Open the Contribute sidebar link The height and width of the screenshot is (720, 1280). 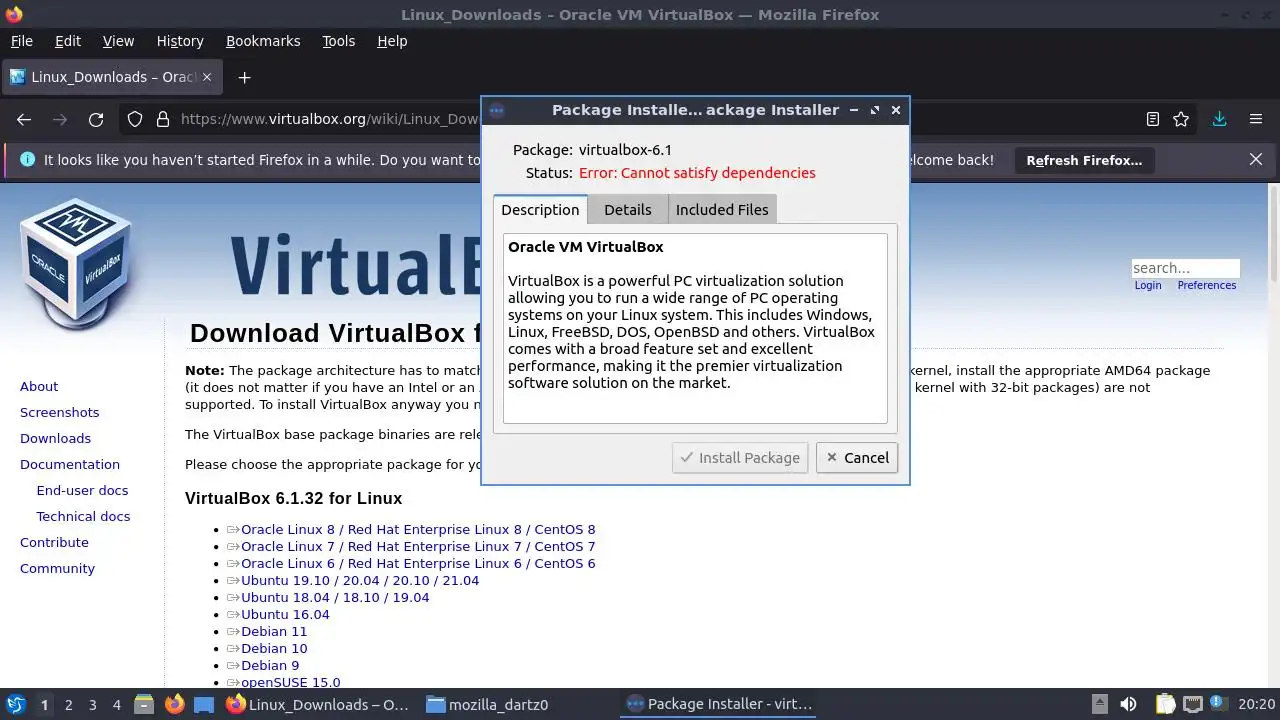[54, 542]
